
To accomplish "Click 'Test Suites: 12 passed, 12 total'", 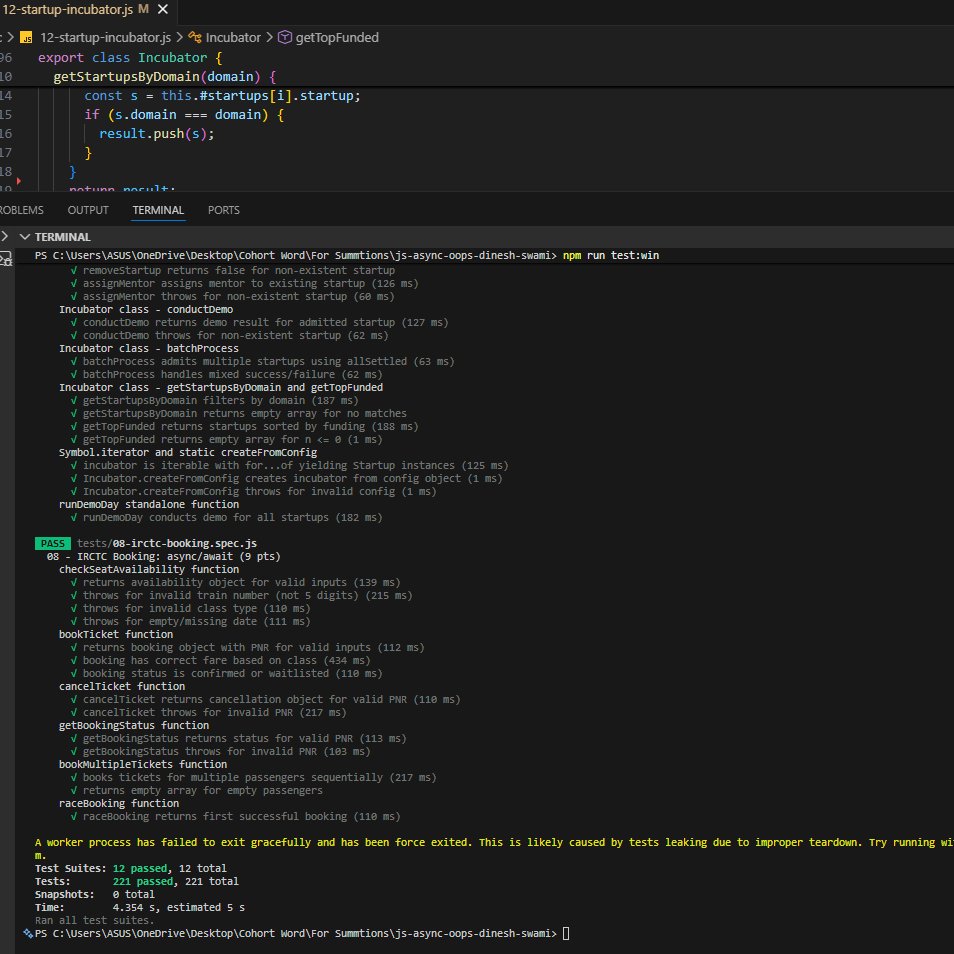I will pyautogui.click(x=131, y=868).
